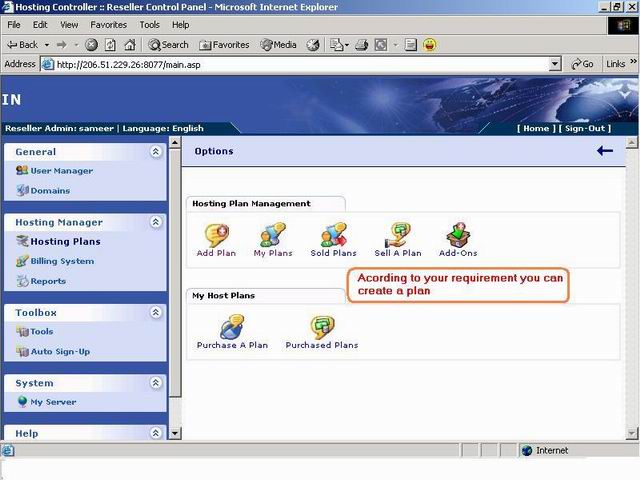
Task: Click the Tools sidebar icon
Action: pyautogui.click(x=22, y=331)
